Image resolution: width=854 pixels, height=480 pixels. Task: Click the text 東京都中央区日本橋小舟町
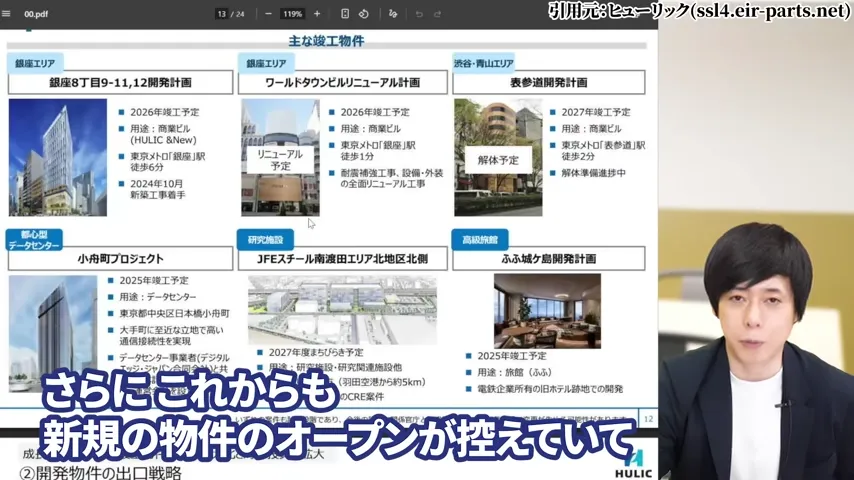pyautogui.click(x=175, y=313)
